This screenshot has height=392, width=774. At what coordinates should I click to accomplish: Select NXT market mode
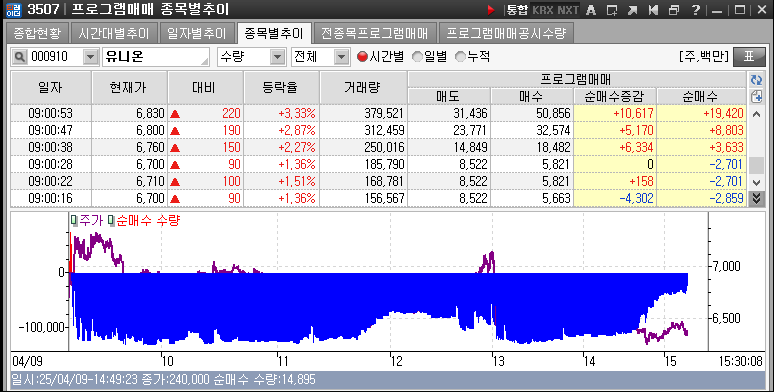tap(568, 9)
